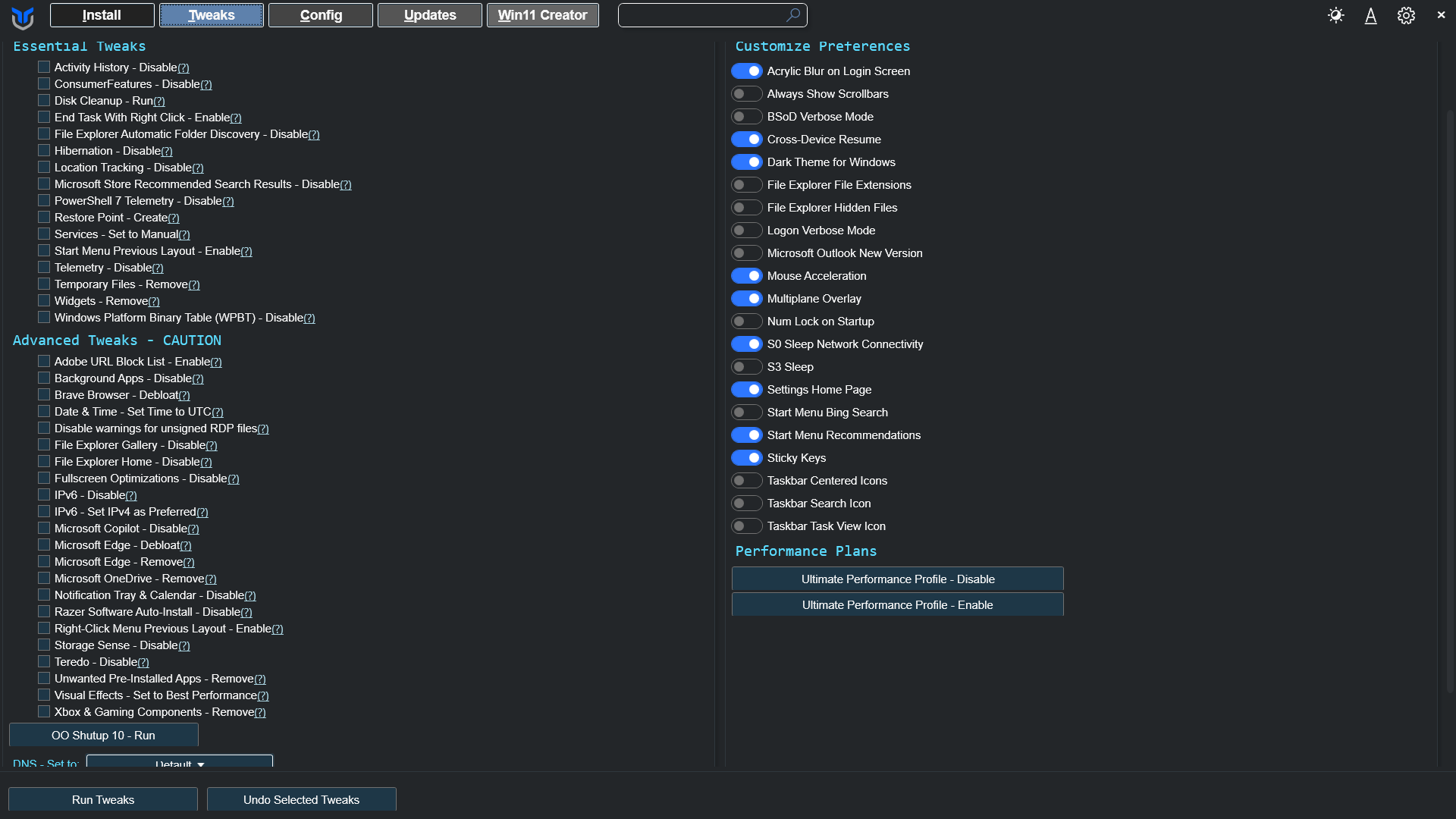Toggle Multiplane Overlay switch
Image resolution: width=1456 pixels, height=819 pixels.
(x=747, y=299)
